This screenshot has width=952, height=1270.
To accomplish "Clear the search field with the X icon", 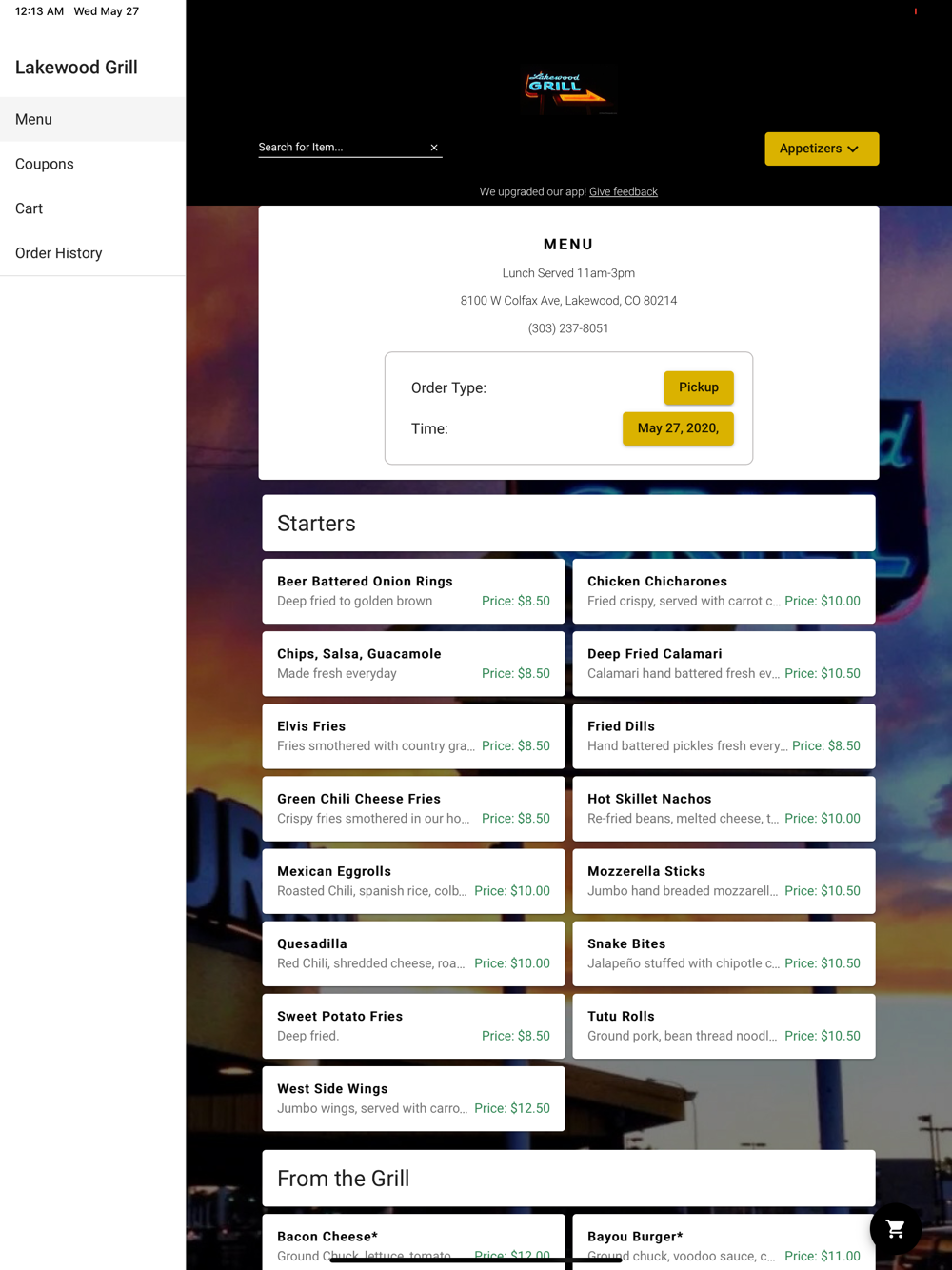I will click(x=434, y=148).
